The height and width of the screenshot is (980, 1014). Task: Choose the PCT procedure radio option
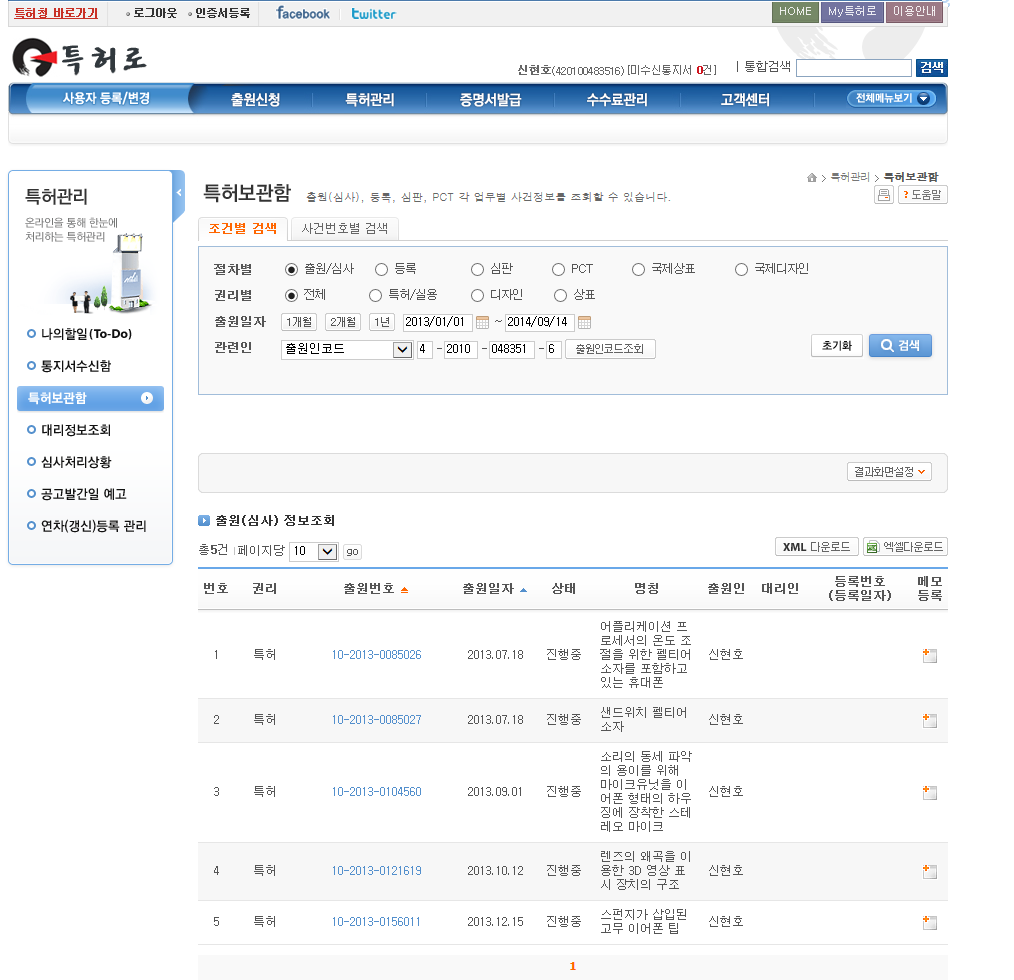[558, 269]
